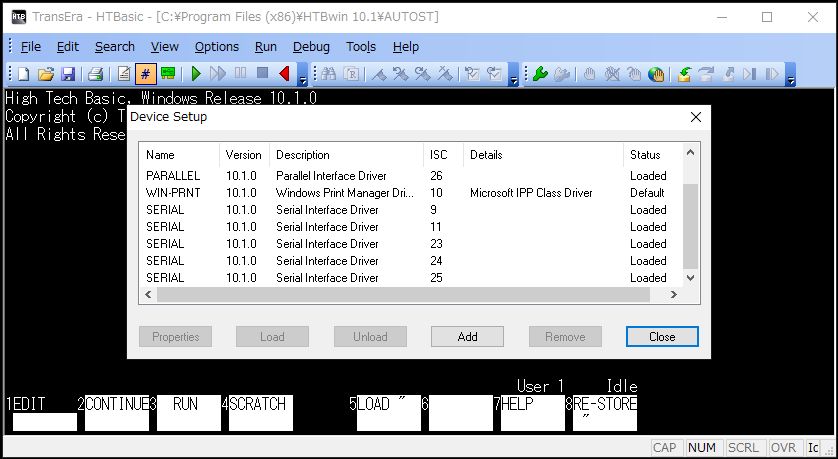Image resolution: width=838 pixels, height=459 pixels.
Task: Click the last crossed-flag bookmark icon
Action: click(x=445, y=74)
